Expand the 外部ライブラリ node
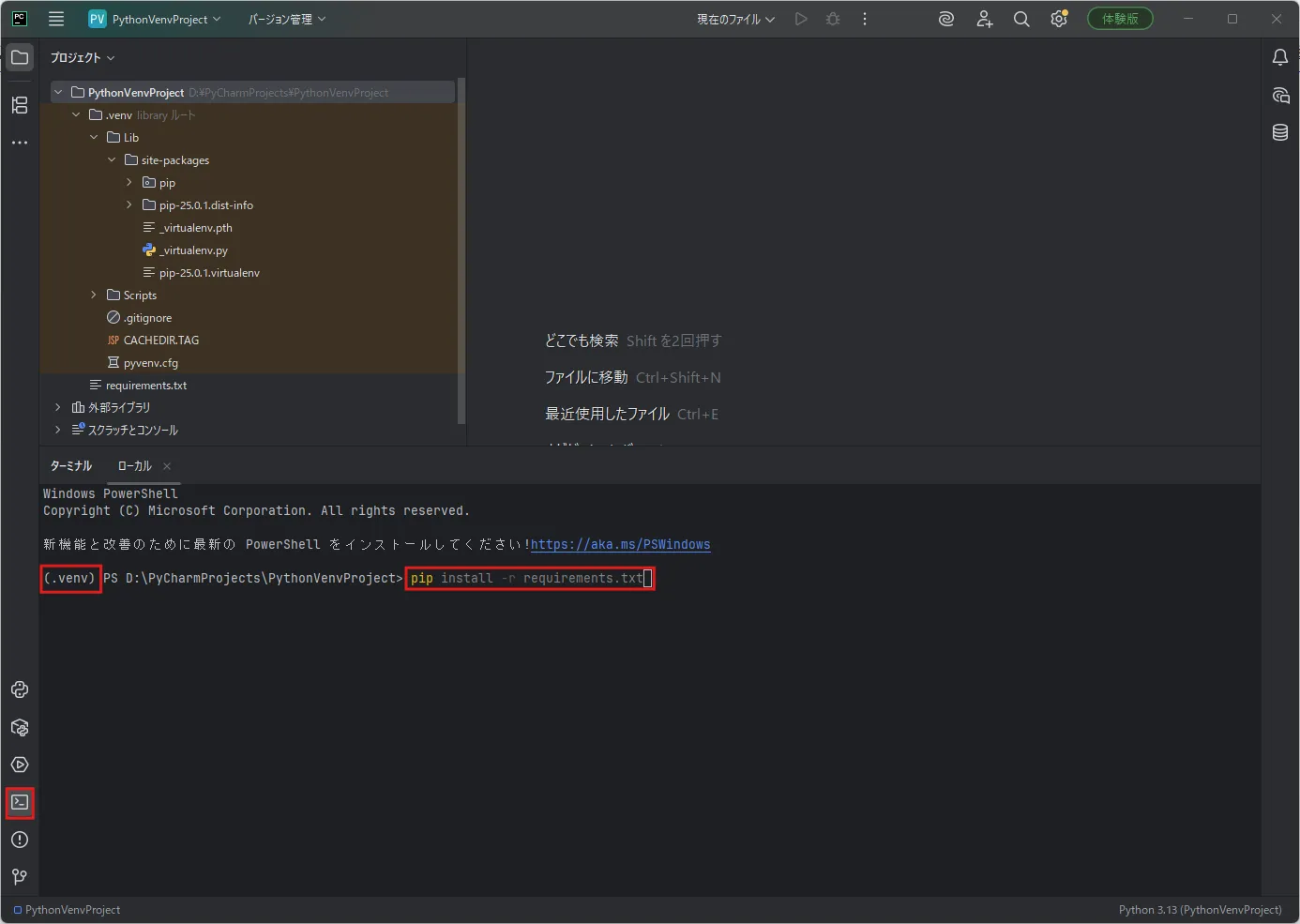The image size is (1300, 924). click(x=58, y=407)
